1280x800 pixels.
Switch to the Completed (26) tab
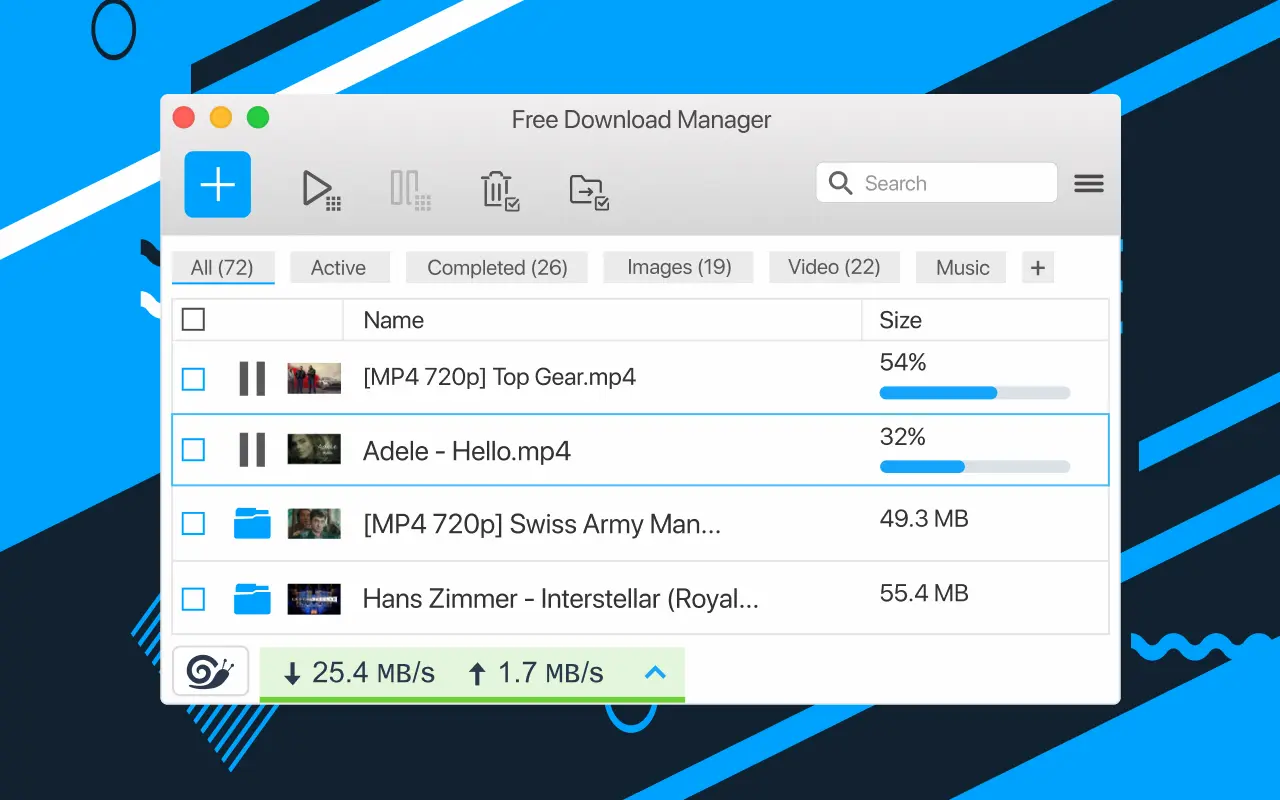click(497, 268)
